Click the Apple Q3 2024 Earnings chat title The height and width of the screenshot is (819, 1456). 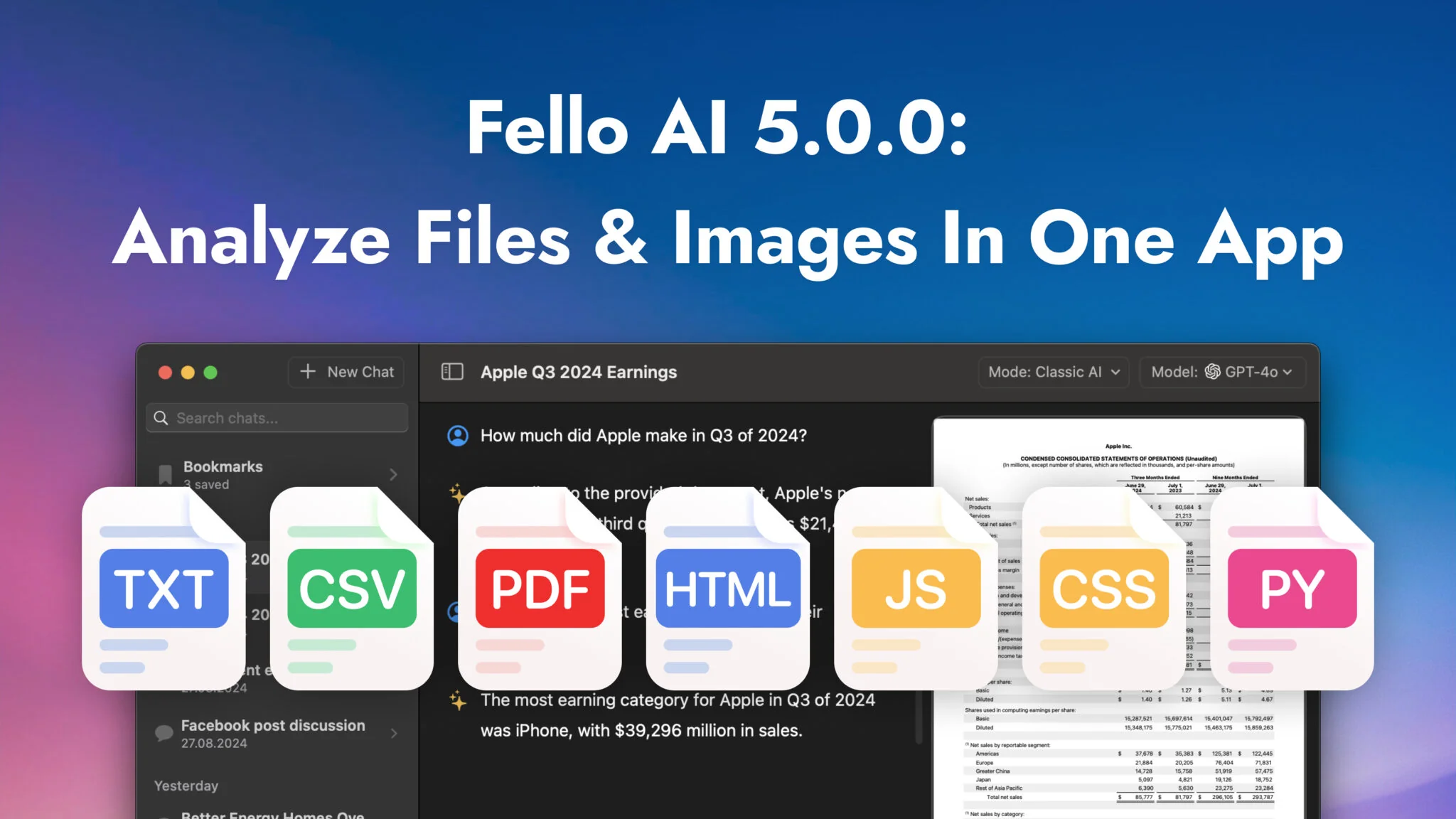click(x=579, y=372)
